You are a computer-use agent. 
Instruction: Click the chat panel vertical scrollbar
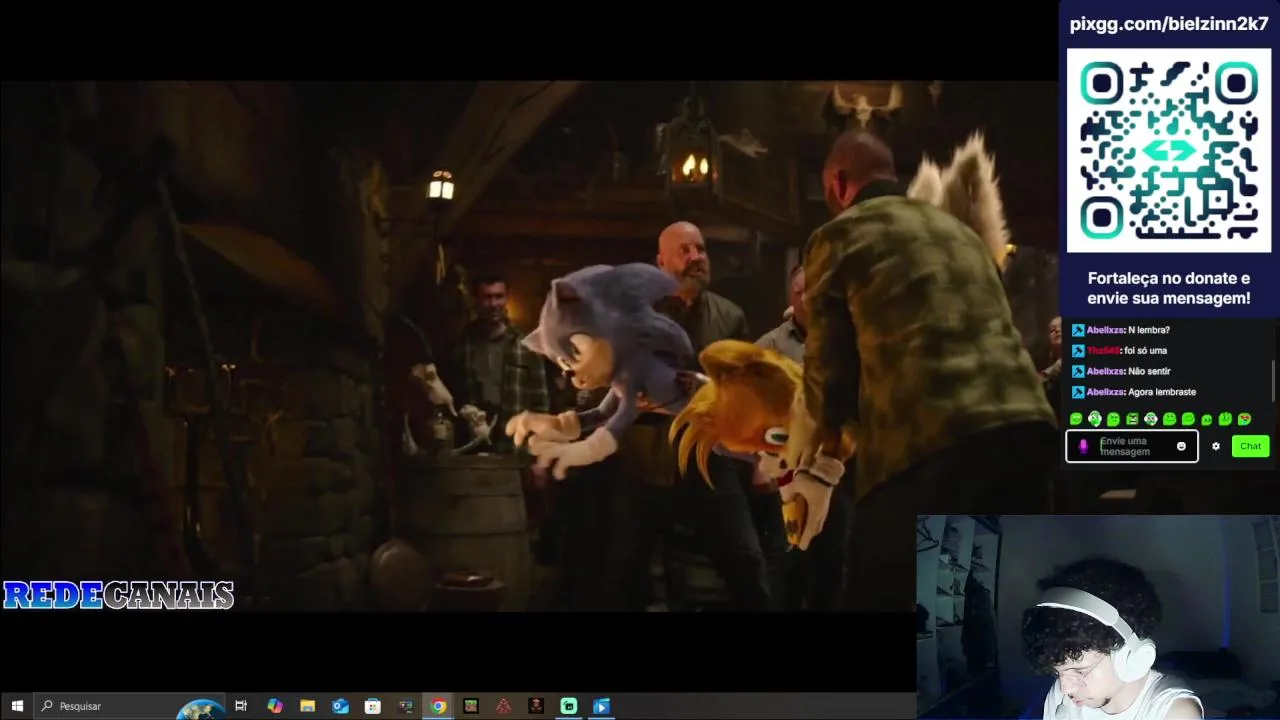[x=1274, y=380]
